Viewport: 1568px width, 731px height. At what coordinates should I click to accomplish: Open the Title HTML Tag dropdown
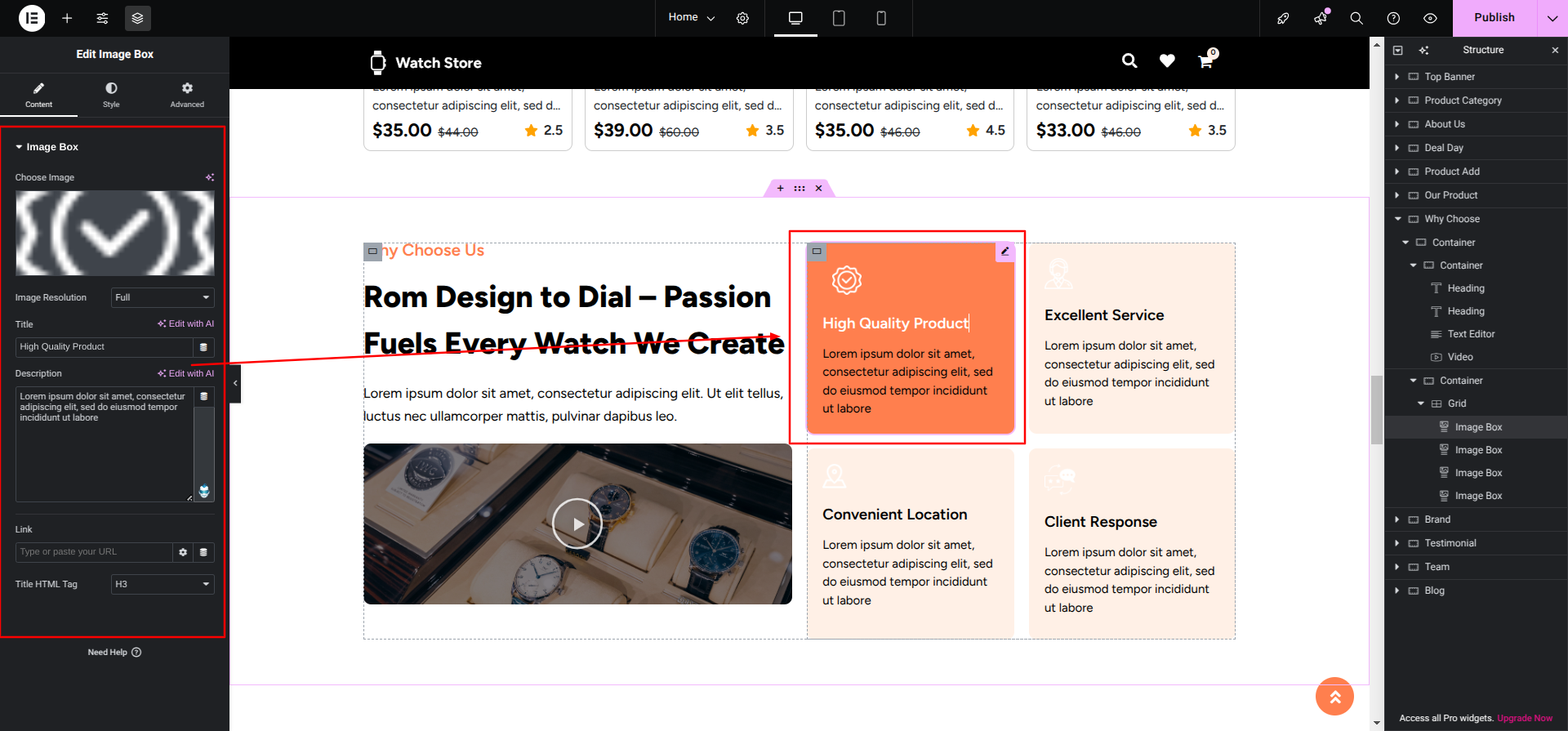point(163,584)
